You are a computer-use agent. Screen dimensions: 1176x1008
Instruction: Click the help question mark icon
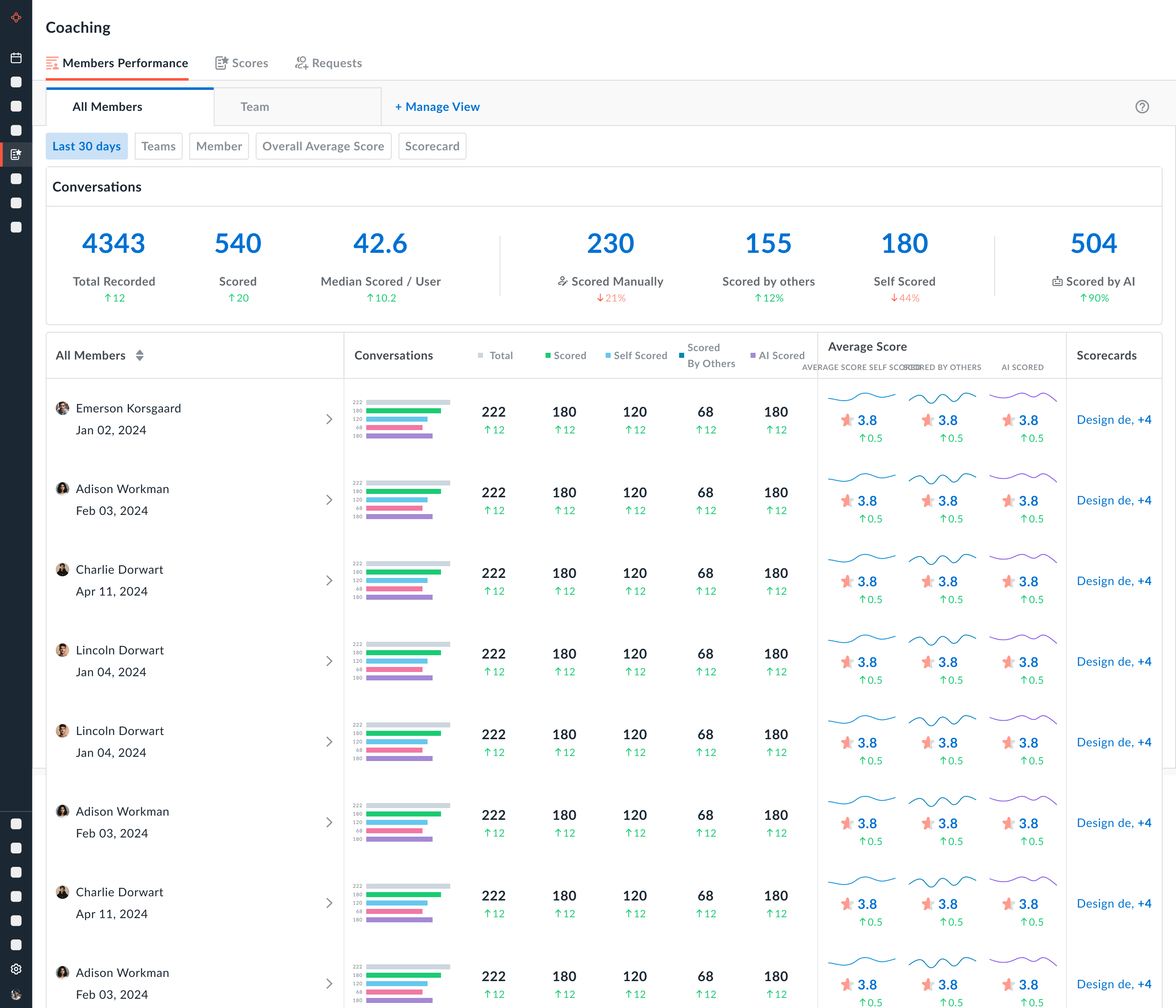1142,107
